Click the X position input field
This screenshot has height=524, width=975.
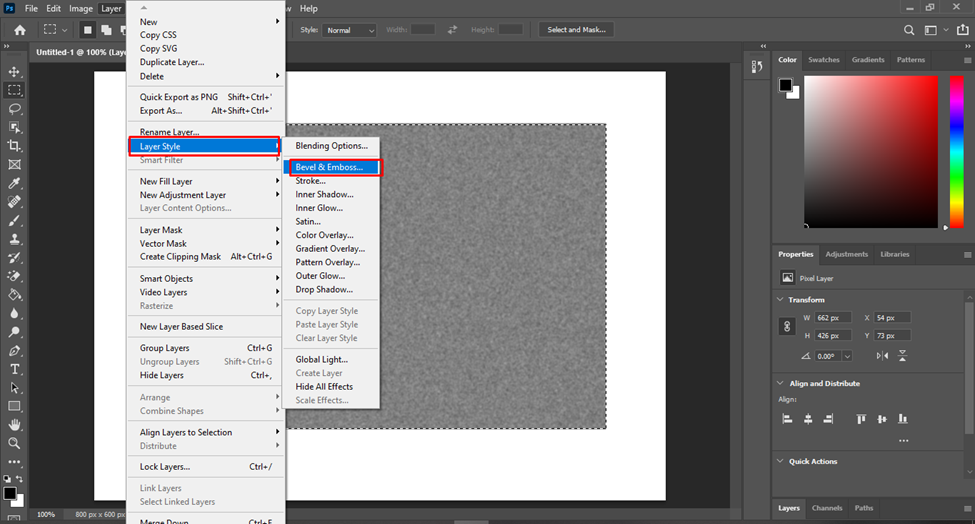pyautogui.click(x=892, y=318)
